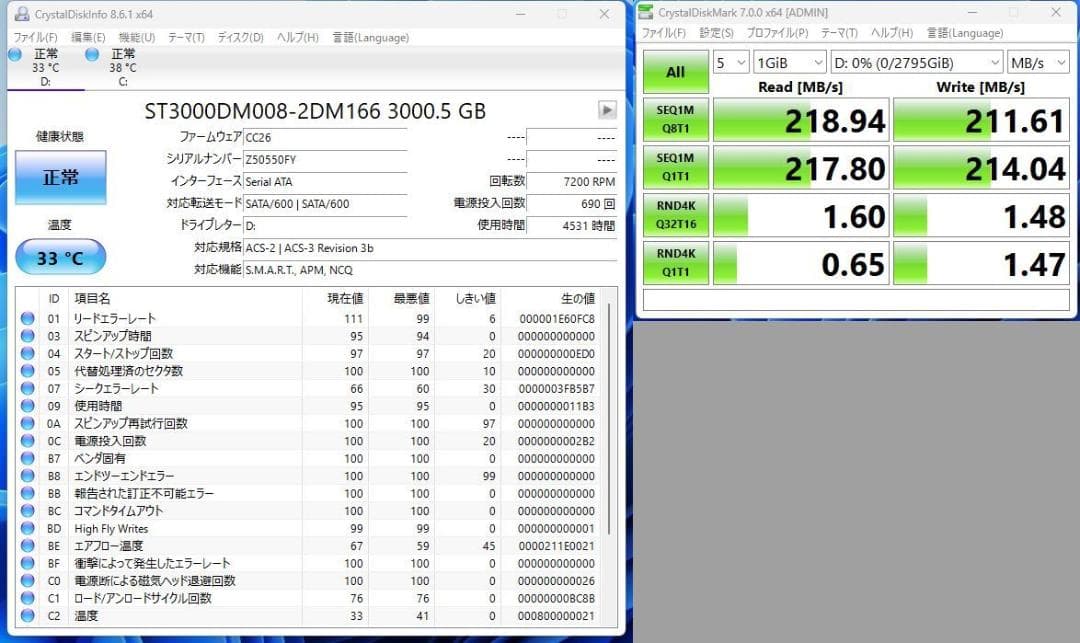Open the 機能(U) menu in CrystalDiskInfo
The width and height of the screenshot is (1080, 643).
click(135, 36)
